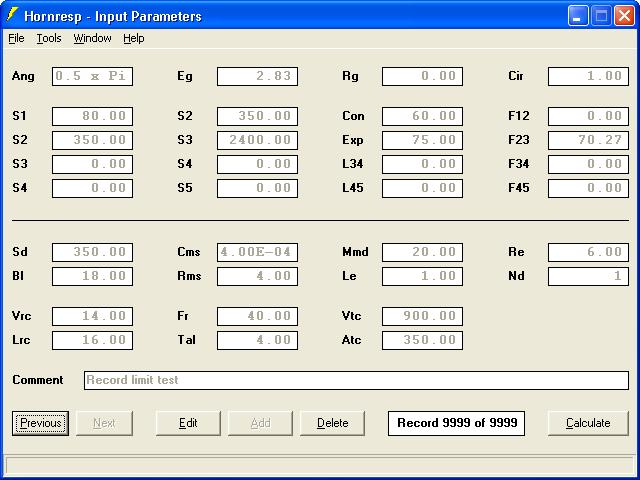Click the Re field showing 6.00
Image resolution: width=640 pixels, height=480 pixels.
click(x=588, y=252)
